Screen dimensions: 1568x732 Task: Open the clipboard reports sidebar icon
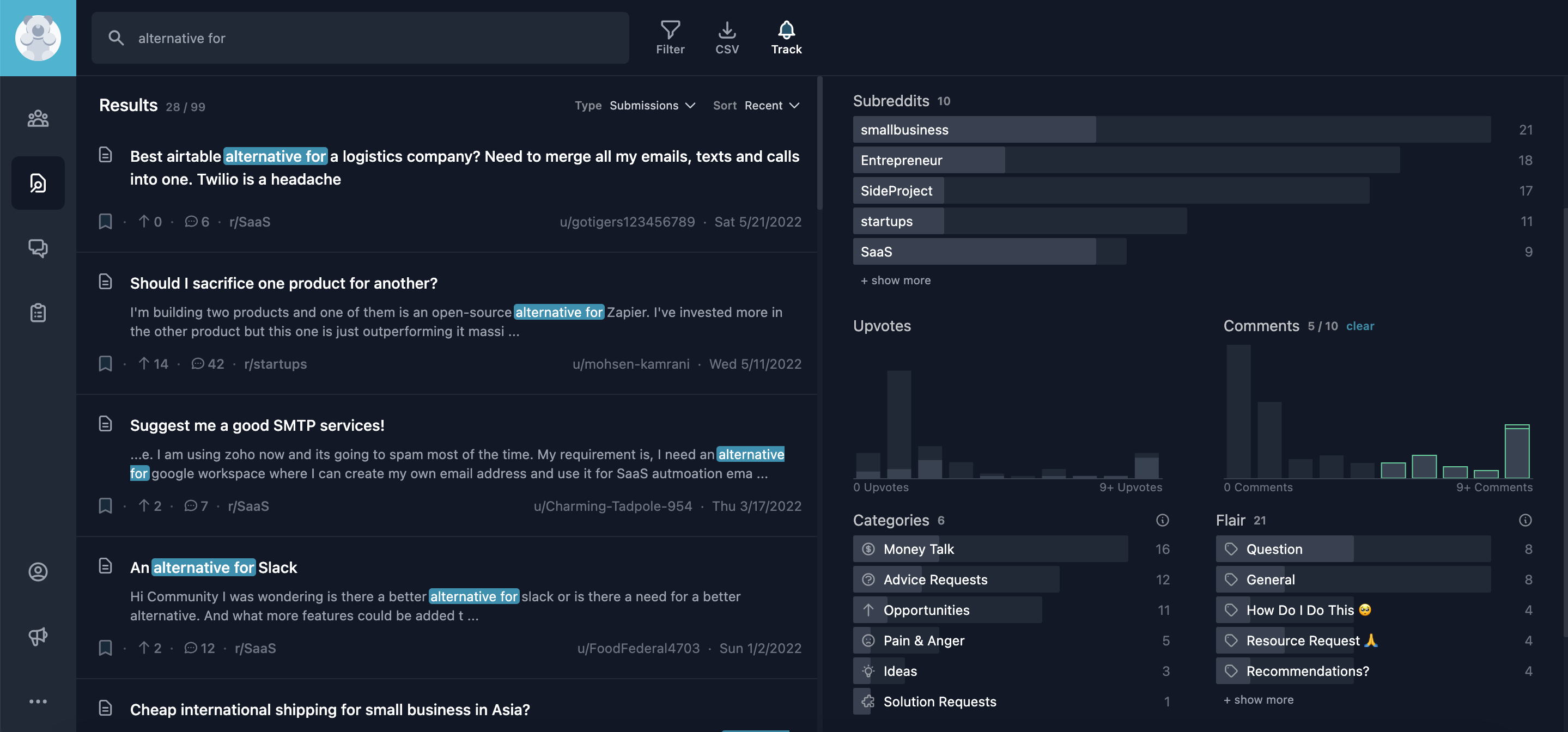click(x=38, y=312)
